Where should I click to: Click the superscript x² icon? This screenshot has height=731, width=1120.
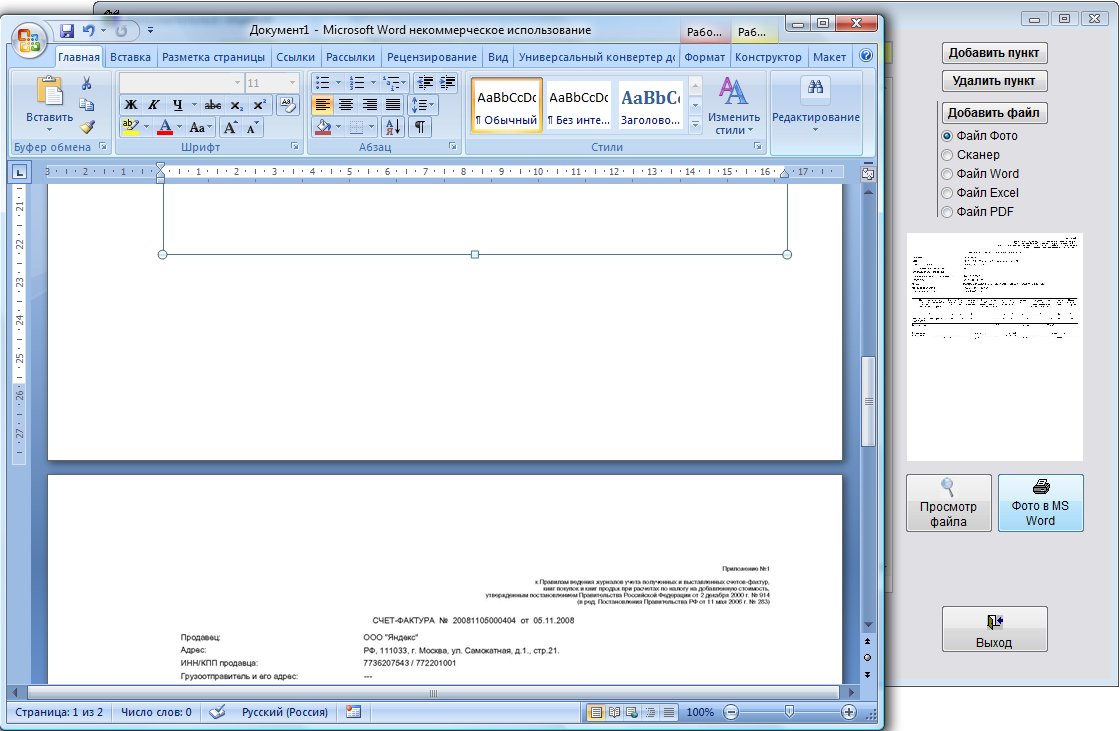(x=259, y=105)
